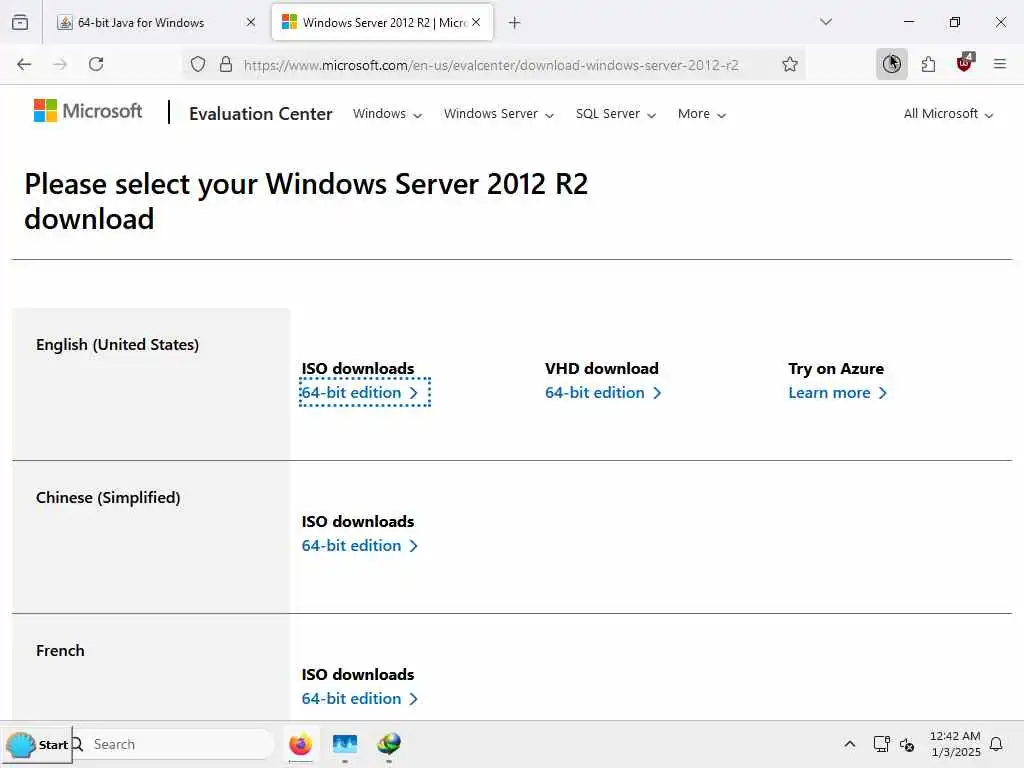
Task: Open Firefox application hamburger menu
Action: [999, 64]
